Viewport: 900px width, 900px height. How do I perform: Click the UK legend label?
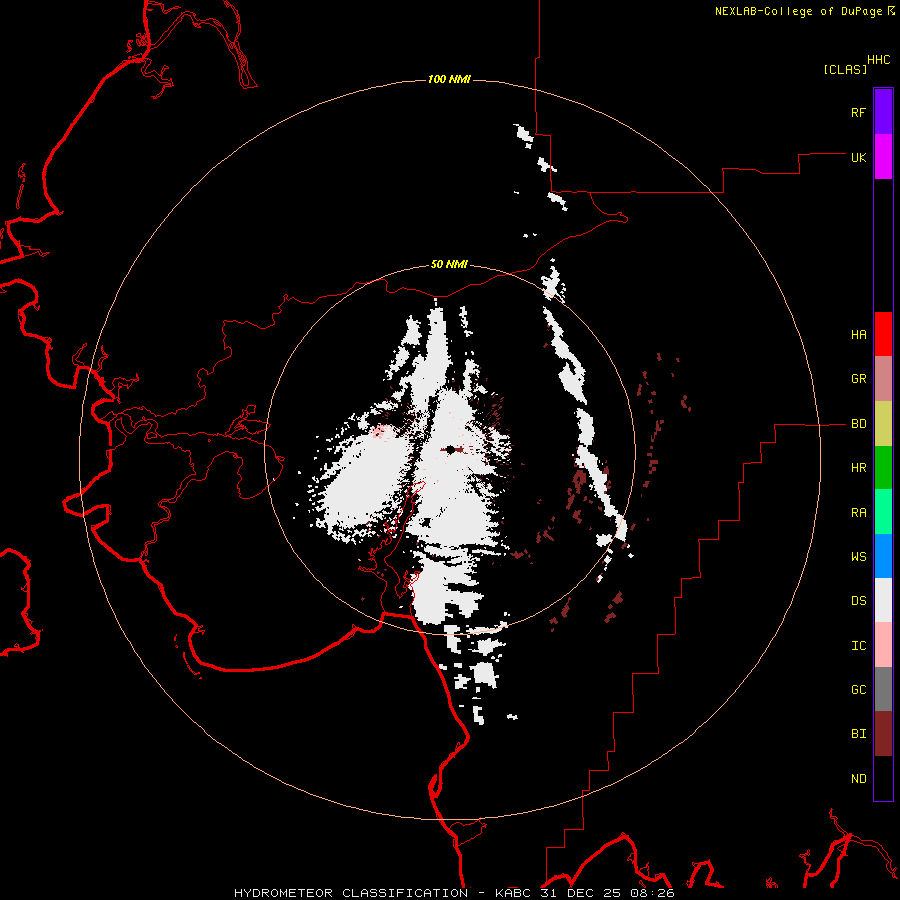[858, 157]
